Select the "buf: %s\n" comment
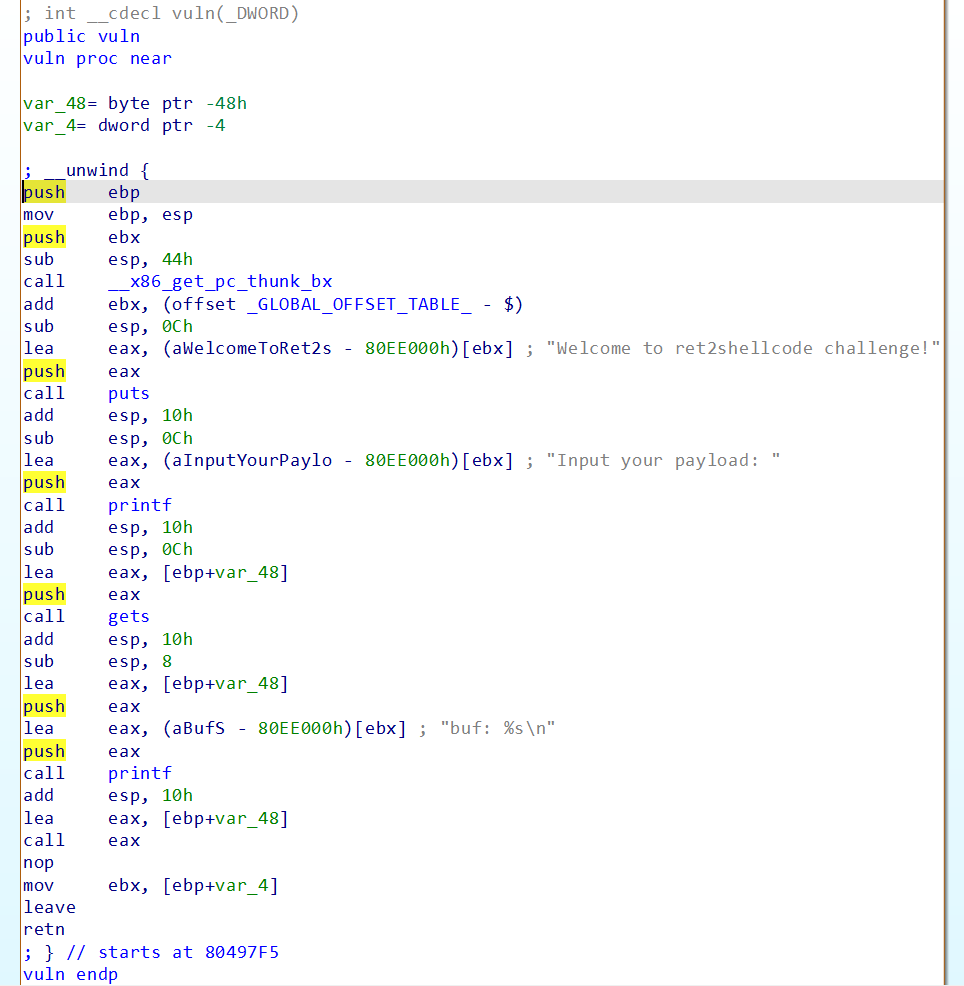Viewport: 964px width, 986px height. point(497,728)
